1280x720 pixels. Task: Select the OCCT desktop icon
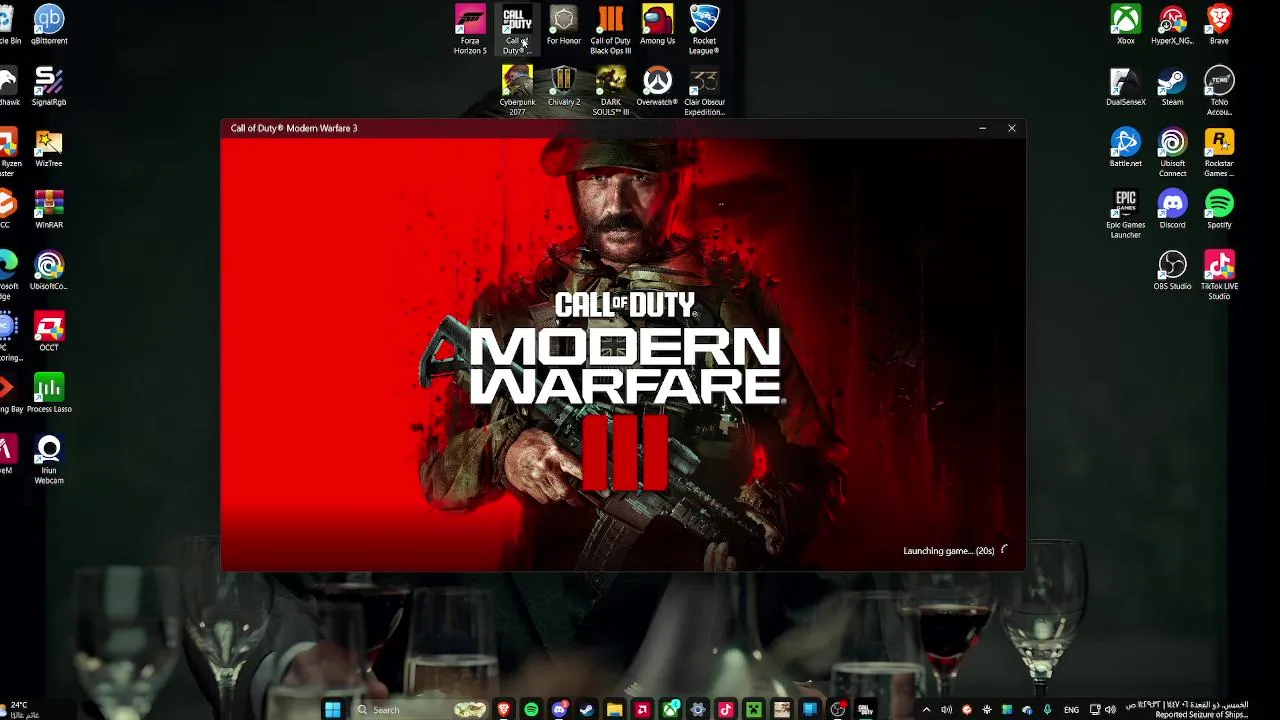(49, 332)
